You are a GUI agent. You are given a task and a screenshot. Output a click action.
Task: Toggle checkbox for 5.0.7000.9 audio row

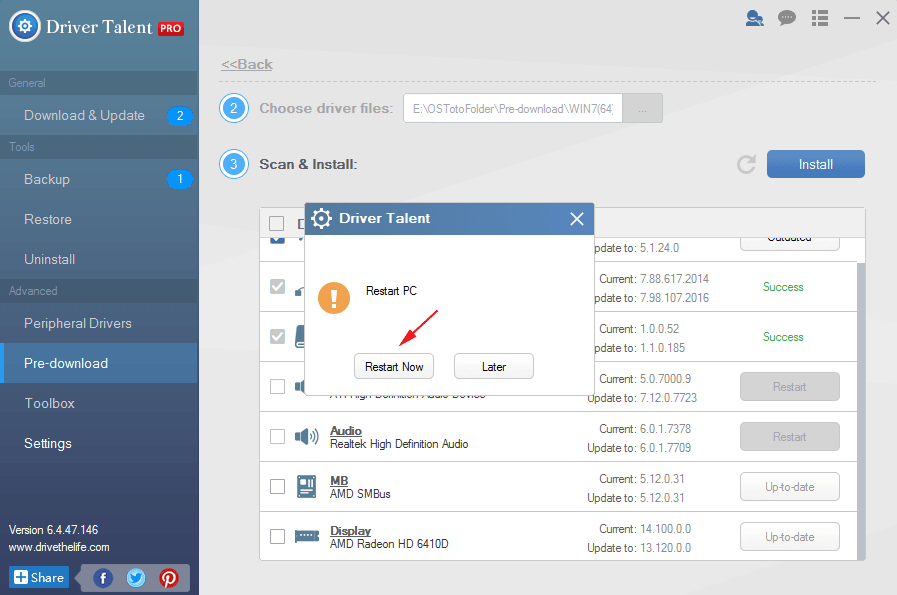[277, 387]
